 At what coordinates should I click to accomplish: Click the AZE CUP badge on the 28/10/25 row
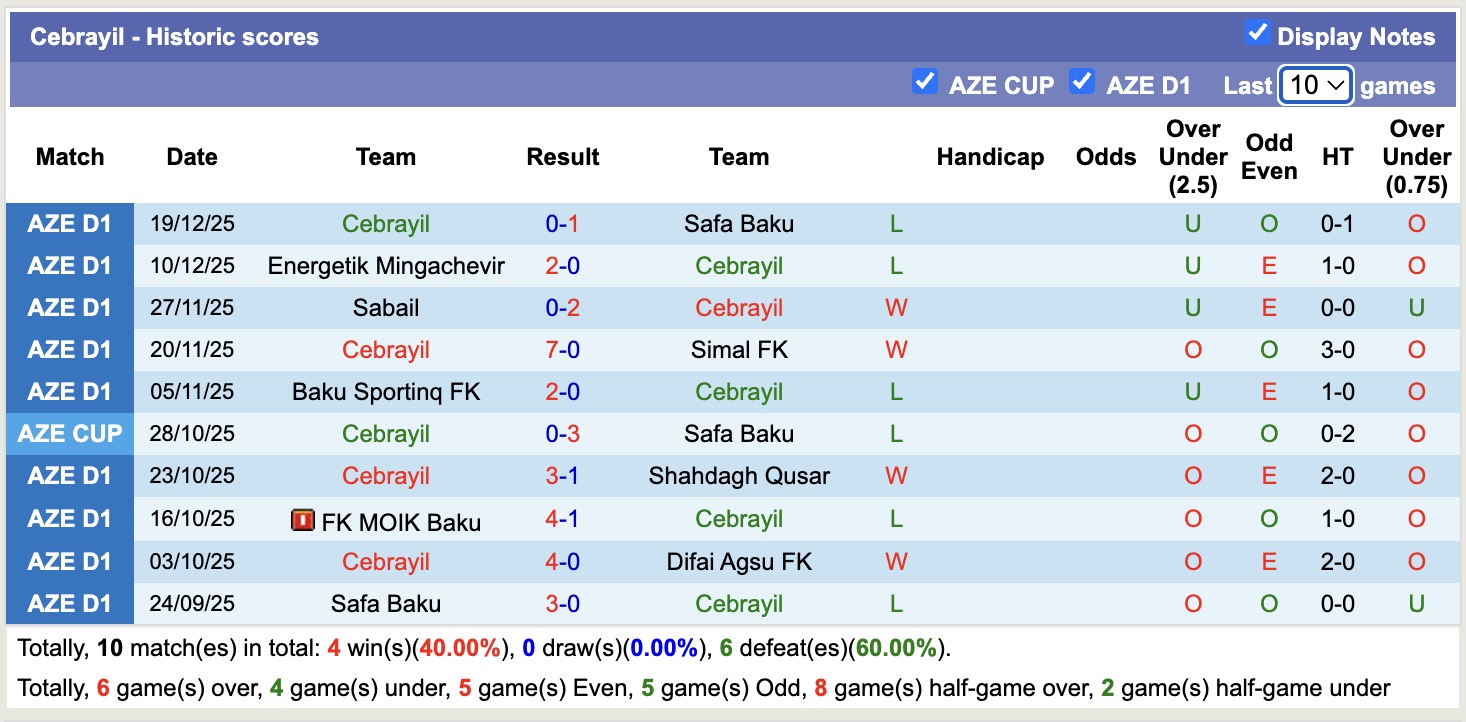click(x=70, y=433)
